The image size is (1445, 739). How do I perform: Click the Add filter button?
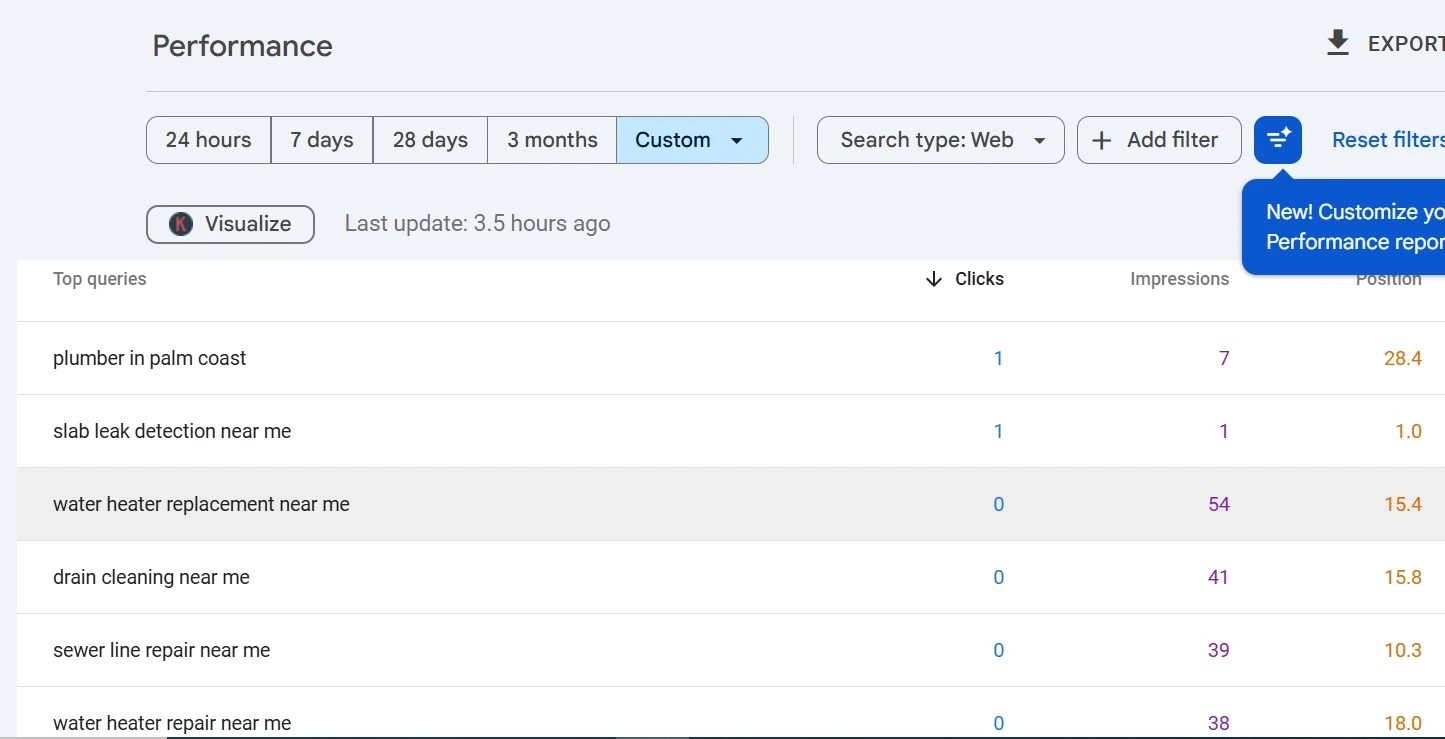tap(1159, 140)
